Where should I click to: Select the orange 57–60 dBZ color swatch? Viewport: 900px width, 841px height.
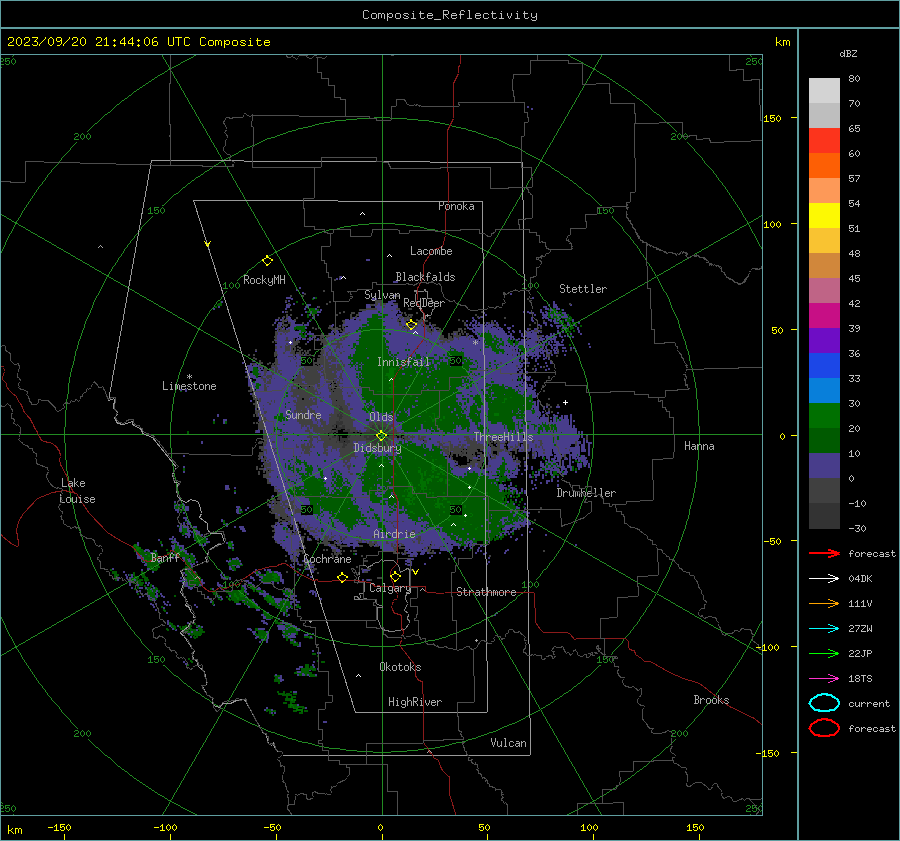(824, 166)
